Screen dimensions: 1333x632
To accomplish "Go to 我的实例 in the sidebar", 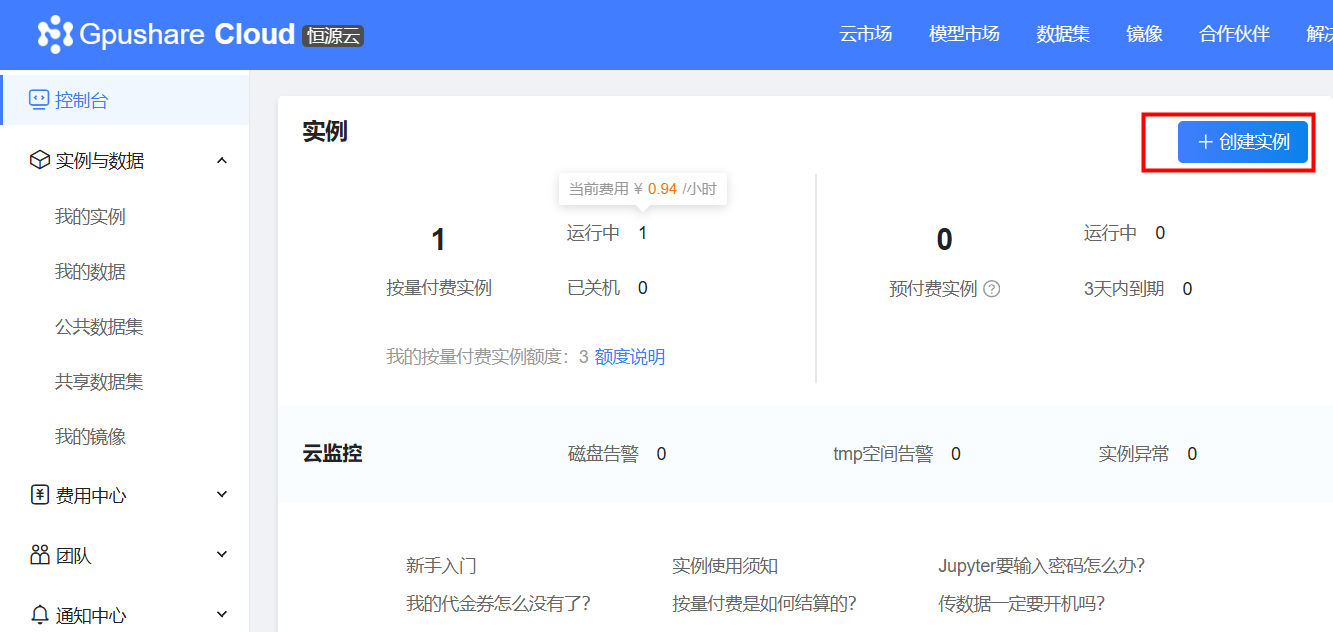I will click(90, 217).
